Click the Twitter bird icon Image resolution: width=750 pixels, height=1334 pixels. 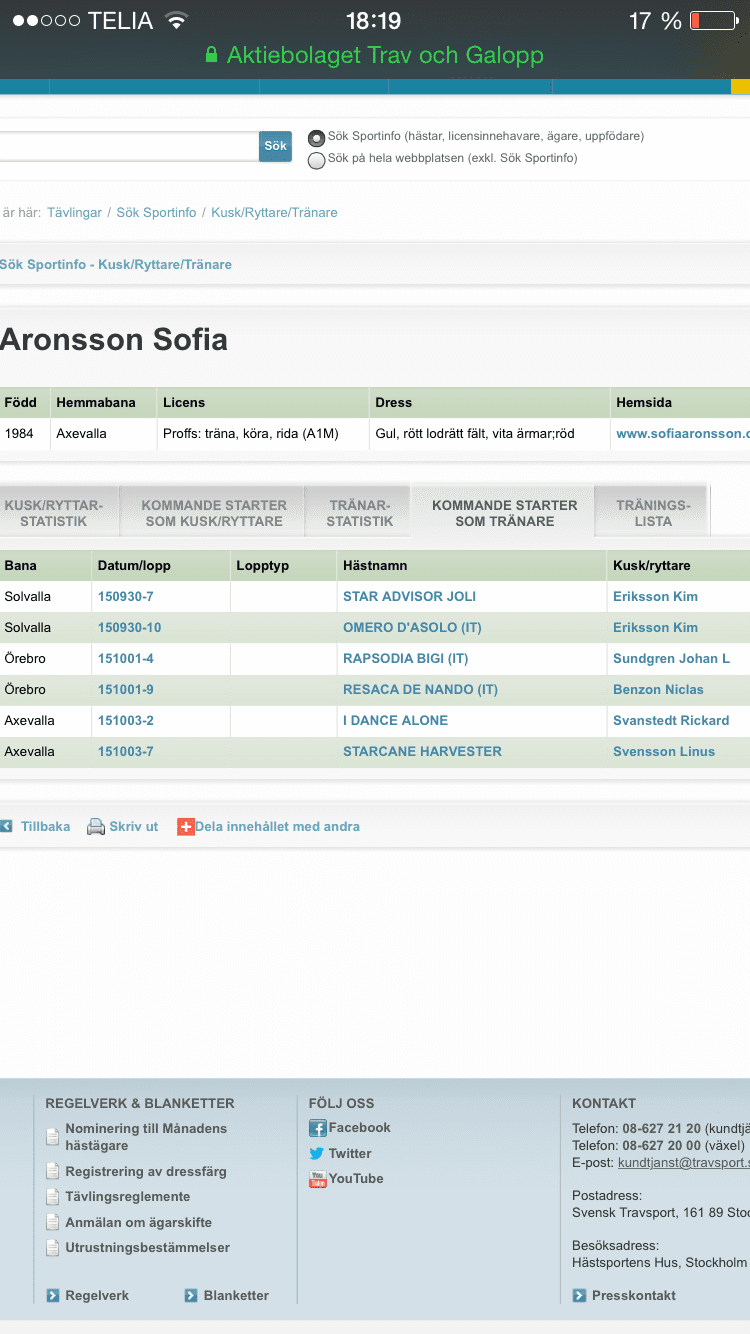(x=317, y=1154)
